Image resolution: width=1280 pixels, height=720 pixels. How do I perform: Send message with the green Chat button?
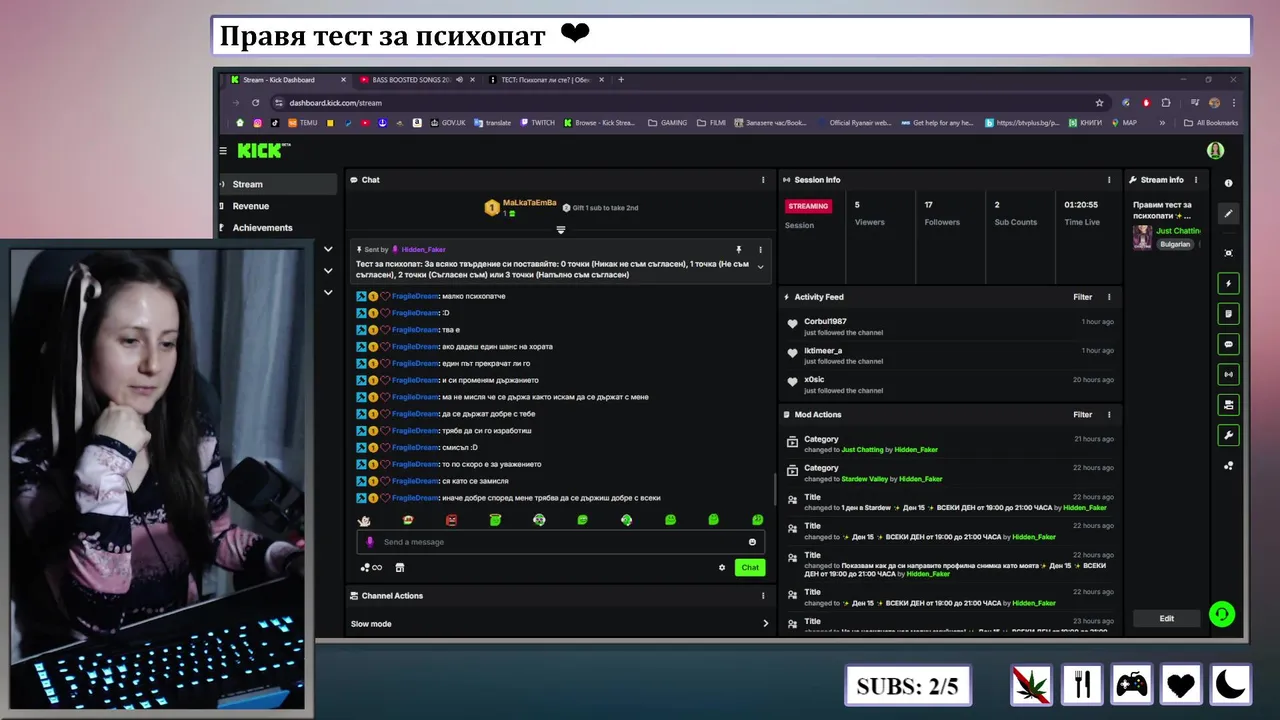click(750, 567)
